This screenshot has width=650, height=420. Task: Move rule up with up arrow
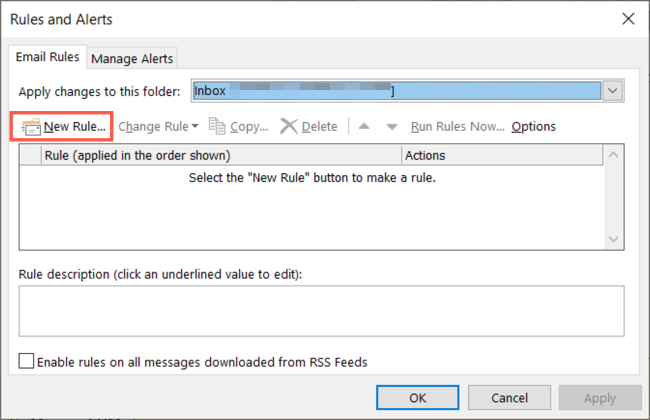pyautogui.click(x=364, y=127)
